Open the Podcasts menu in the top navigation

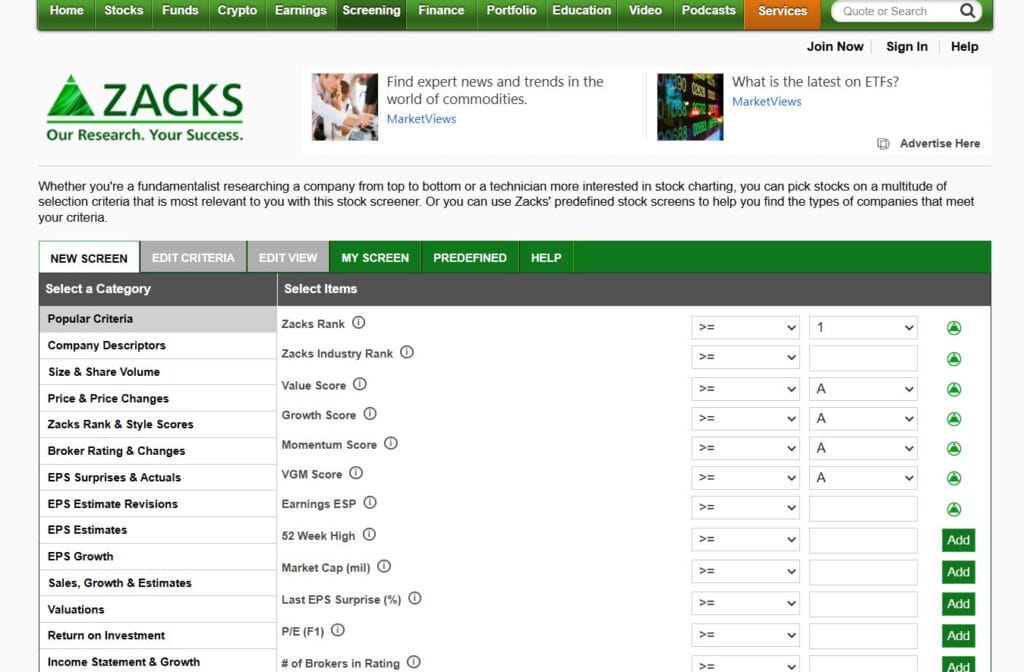(x=708, y=10)
